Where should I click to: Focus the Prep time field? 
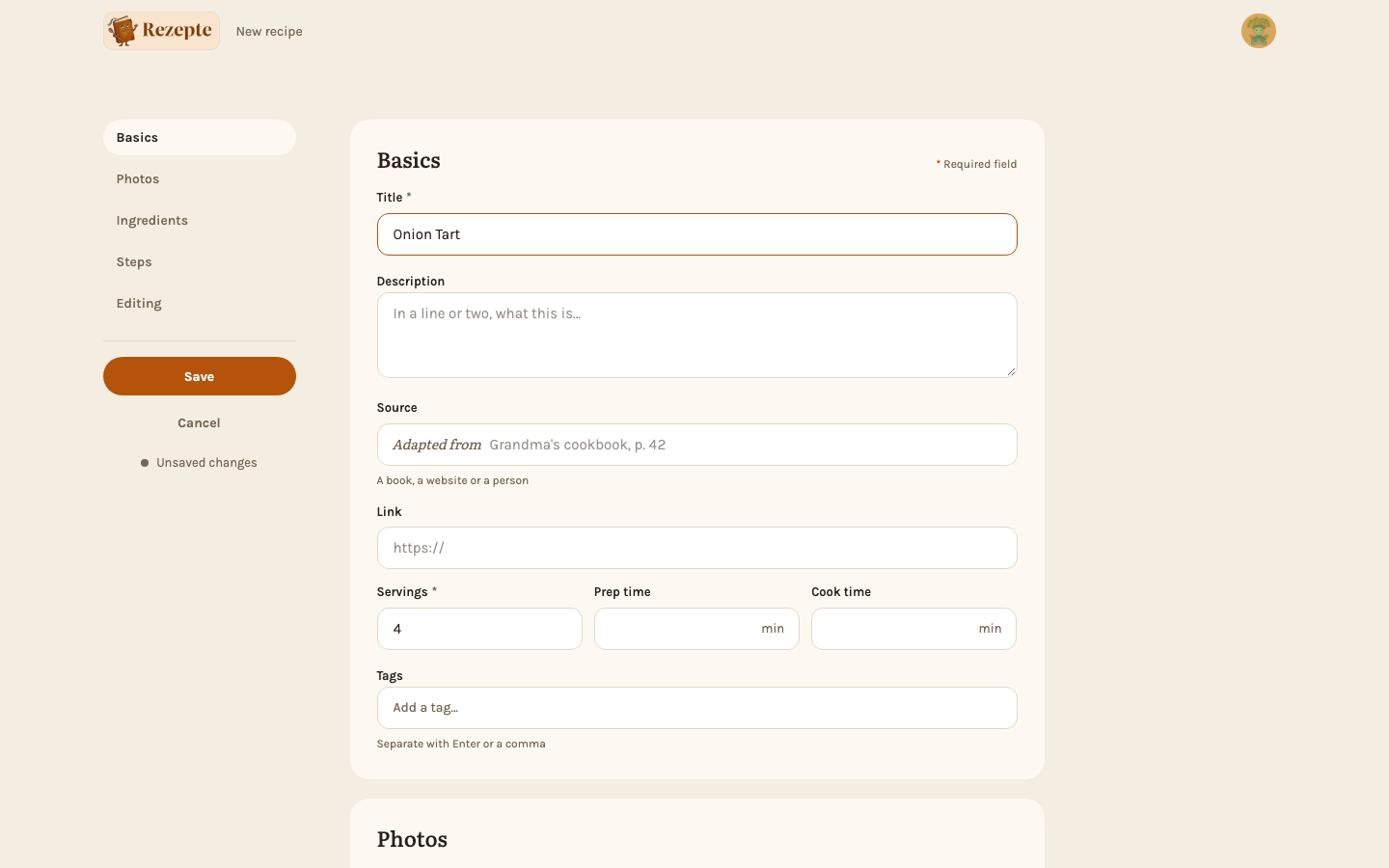[x=696, y=629]
